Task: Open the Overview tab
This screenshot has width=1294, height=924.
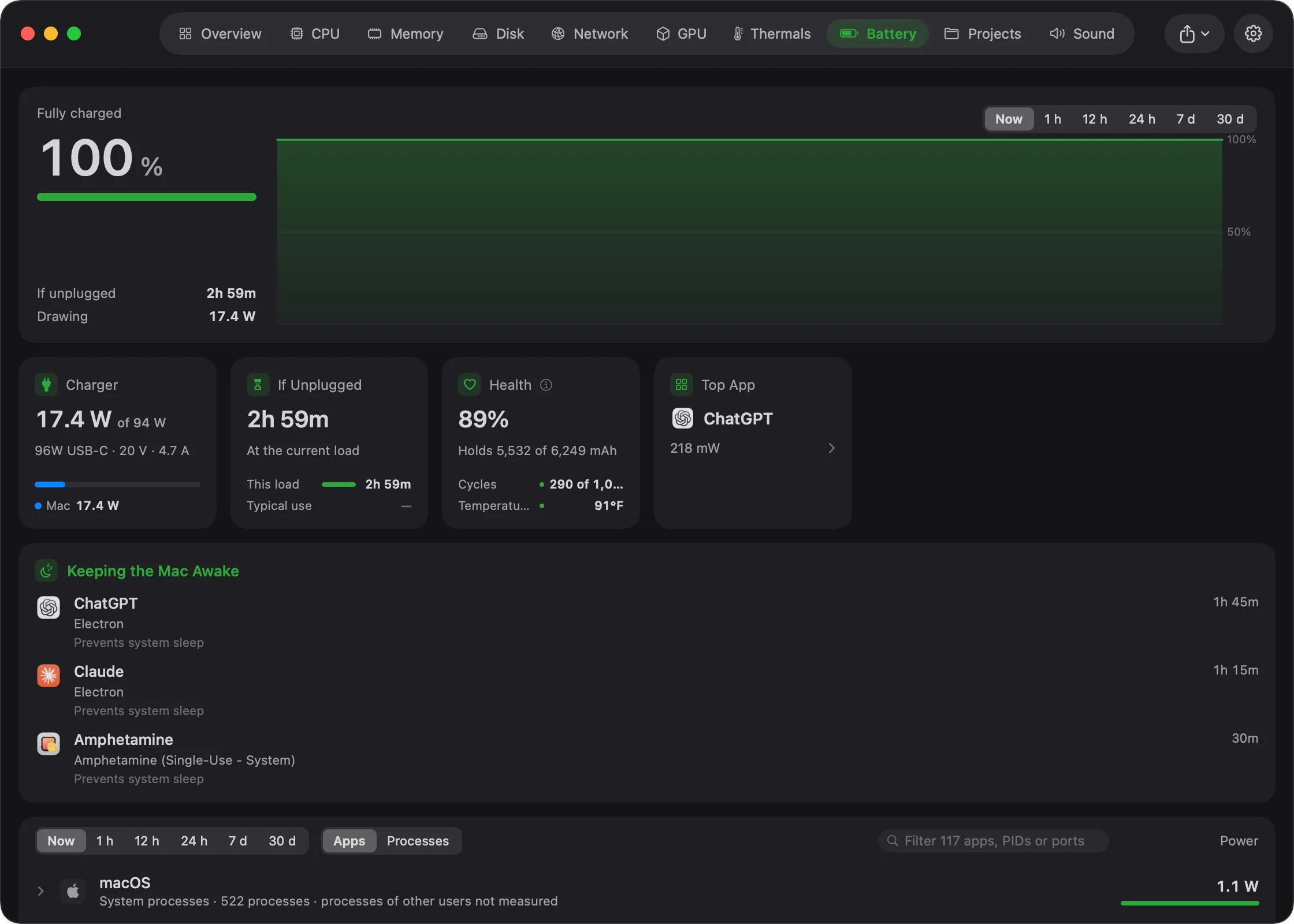Action: (220, 33)
